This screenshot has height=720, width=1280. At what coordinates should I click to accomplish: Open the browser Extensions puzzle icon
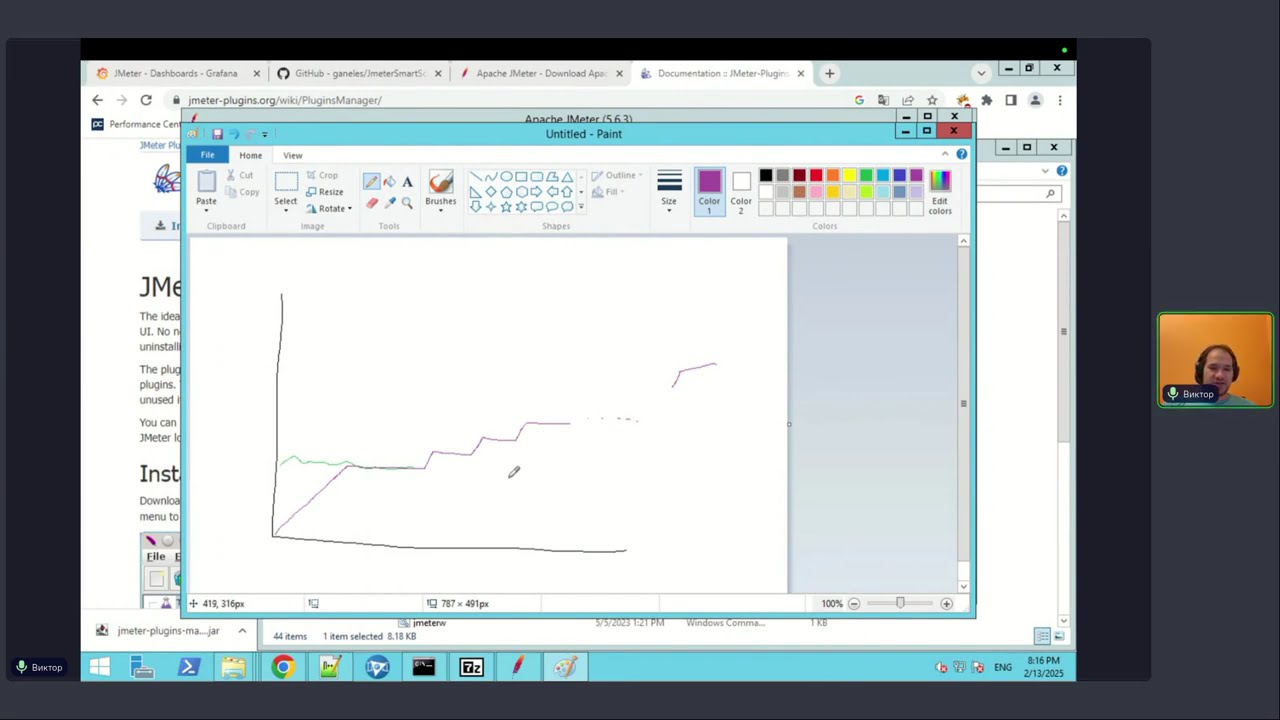[986, 100]
